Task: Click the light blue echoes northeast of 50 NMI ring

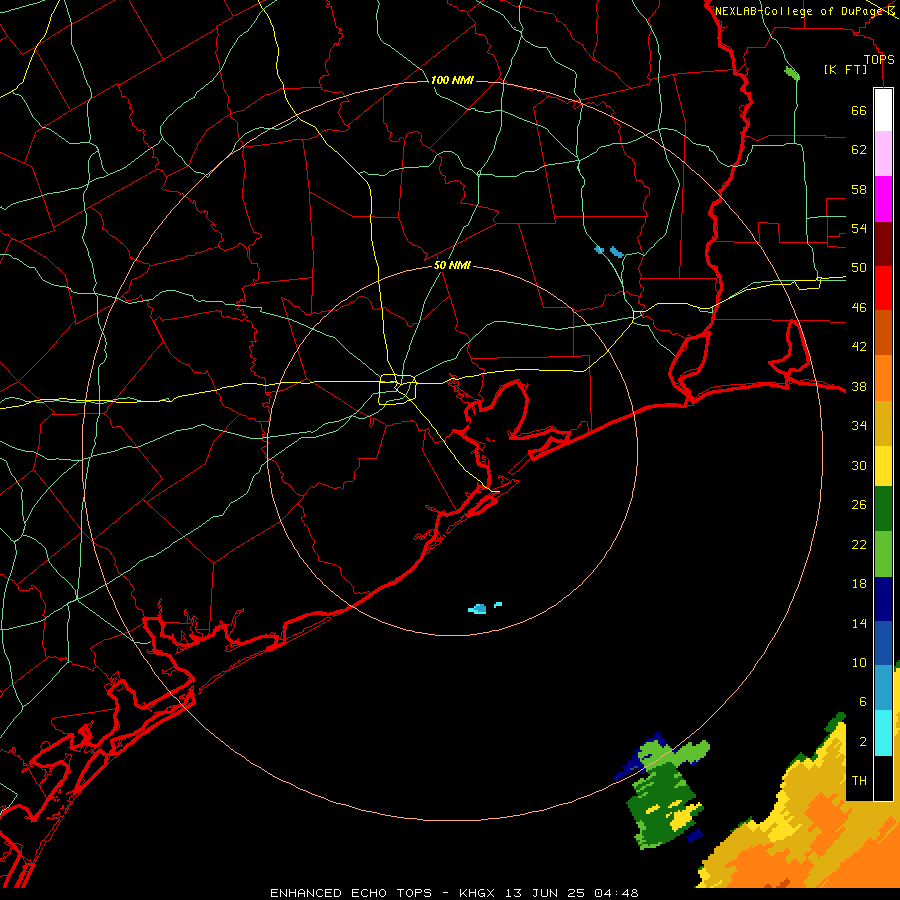Action: [x=610, y=251]
